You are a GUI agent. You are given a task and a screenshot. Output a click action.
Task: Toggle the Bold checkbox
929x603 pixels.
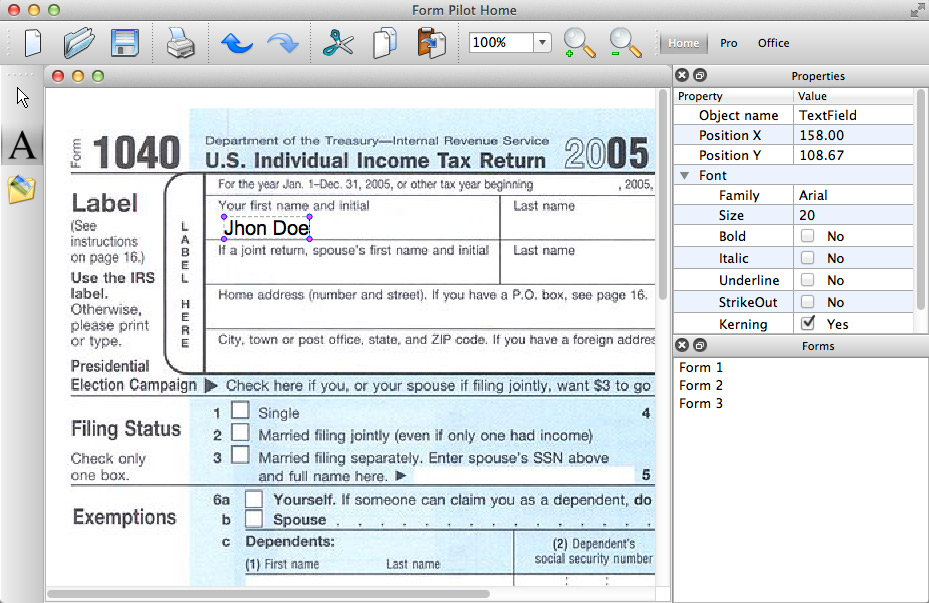pyautogui.click(x=808, y=236)
